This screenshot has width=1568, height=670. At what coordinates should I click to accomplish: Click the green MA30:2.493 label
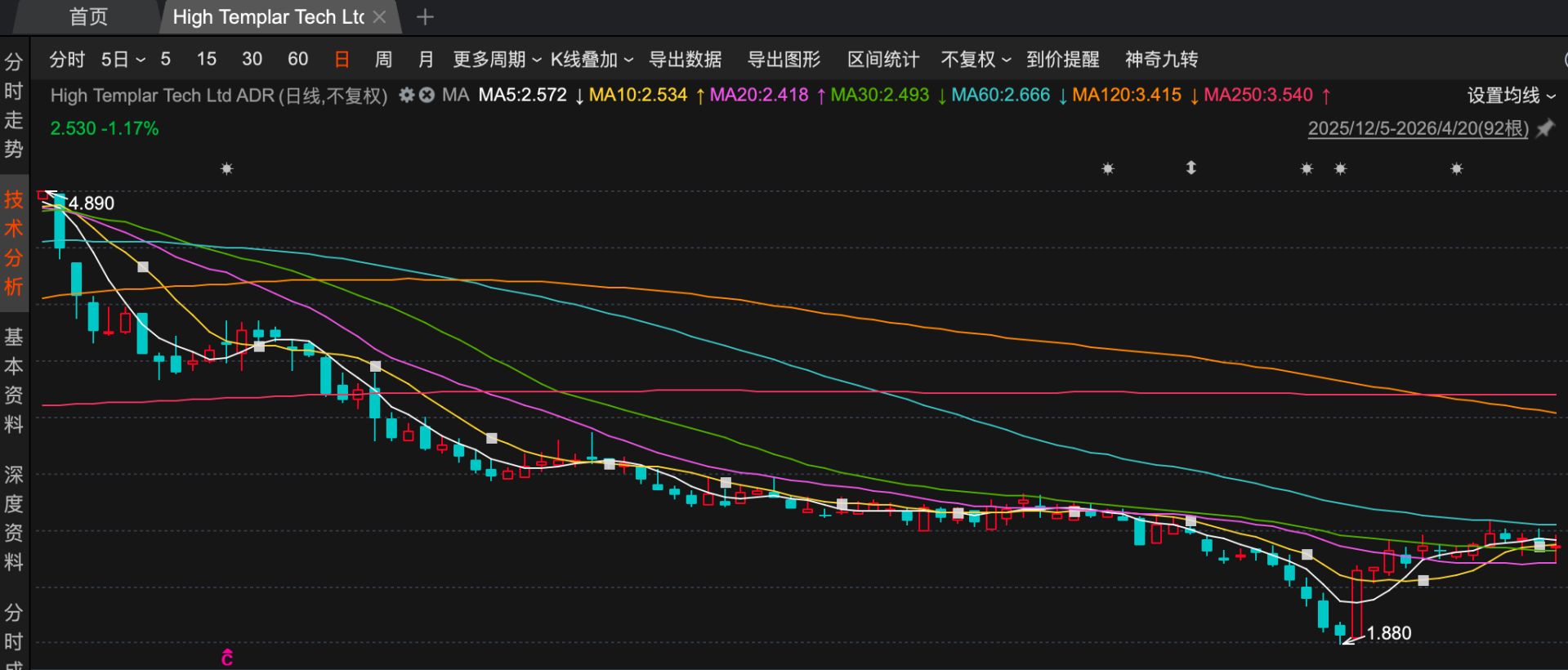point(880,96)
